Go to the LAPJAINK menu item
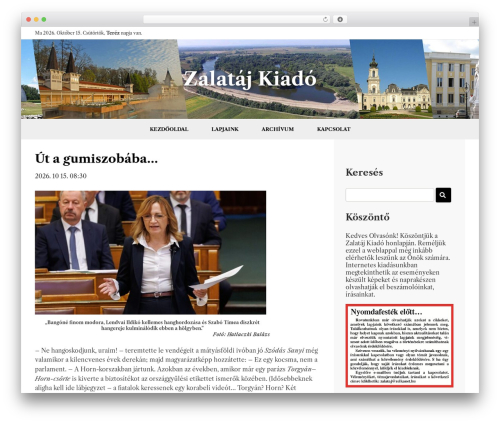Screen dimensions: 500x423 (x=225, y=129)
